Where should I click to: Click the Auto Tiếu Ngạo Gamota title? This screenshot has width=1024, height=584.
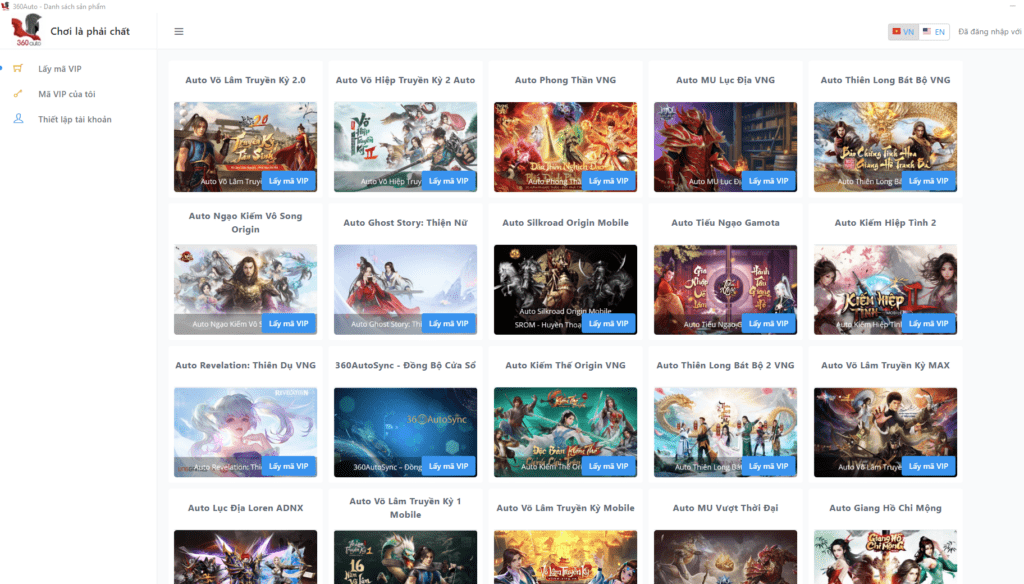pyautogui.click(x=725, y=223)
